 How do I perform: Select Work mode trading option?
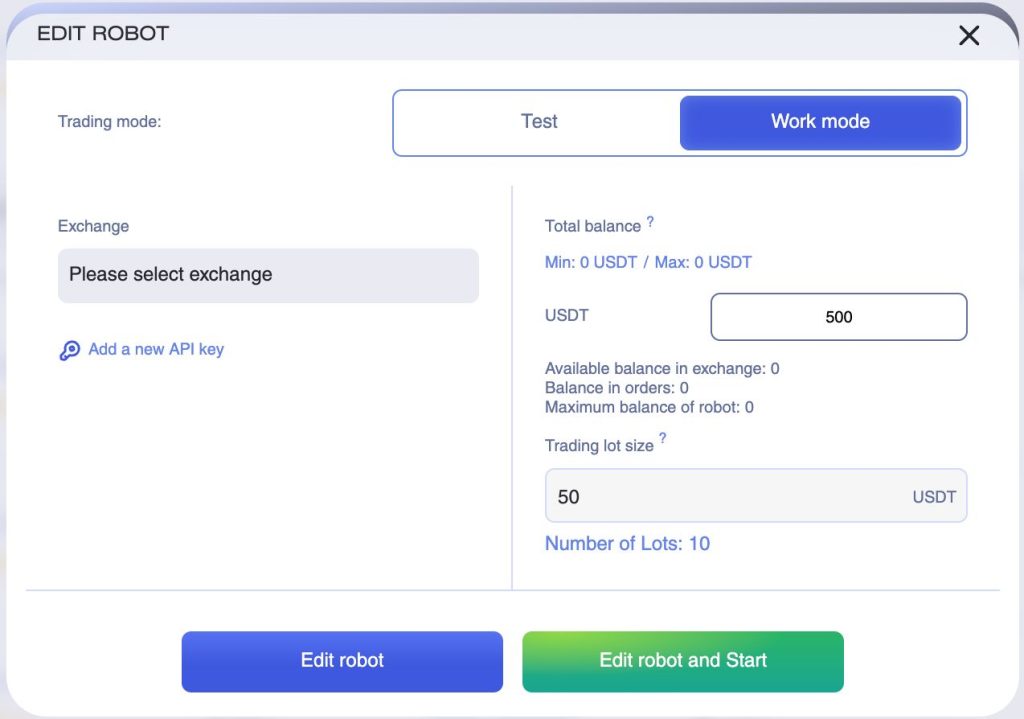820,122
